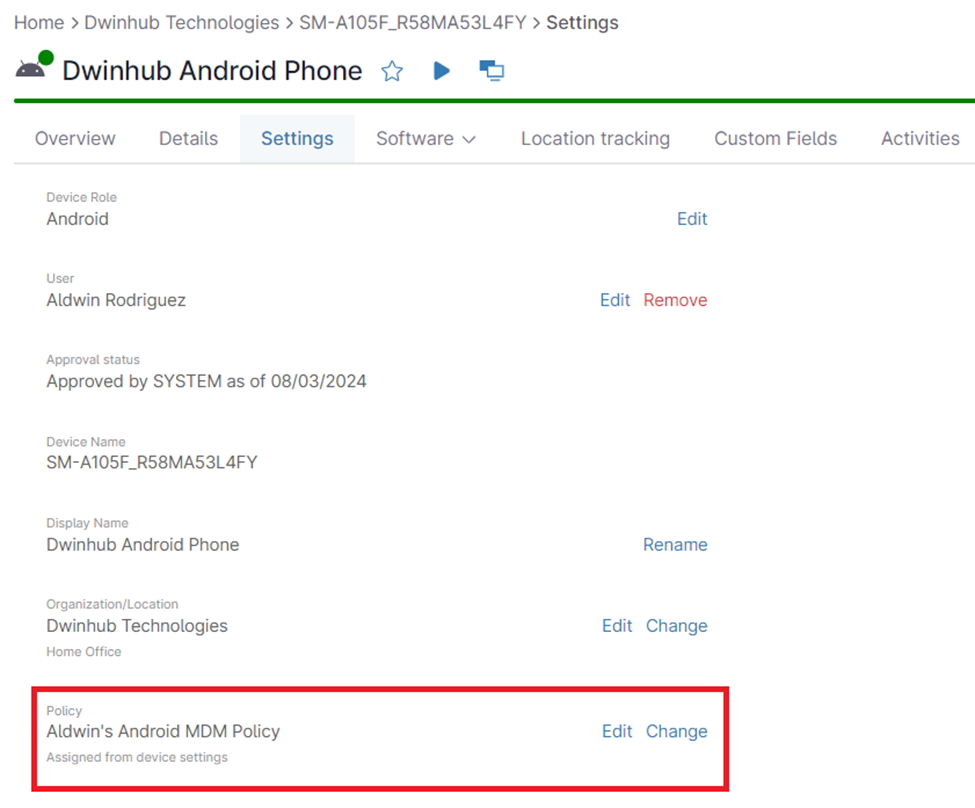Navigate to Home in the breadcrumb

tap(39, 22)
